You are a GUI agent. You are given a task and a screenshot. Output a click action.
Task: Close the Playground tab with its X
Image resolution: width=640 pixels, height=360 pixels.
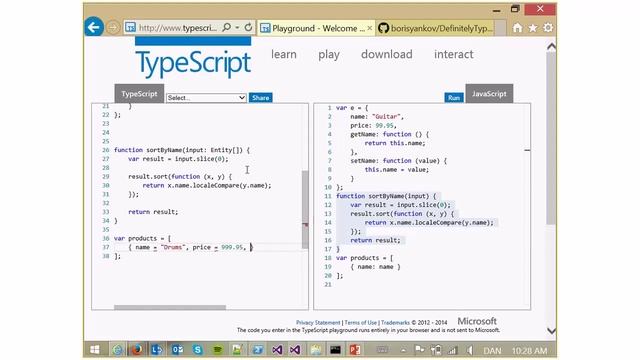369,28
